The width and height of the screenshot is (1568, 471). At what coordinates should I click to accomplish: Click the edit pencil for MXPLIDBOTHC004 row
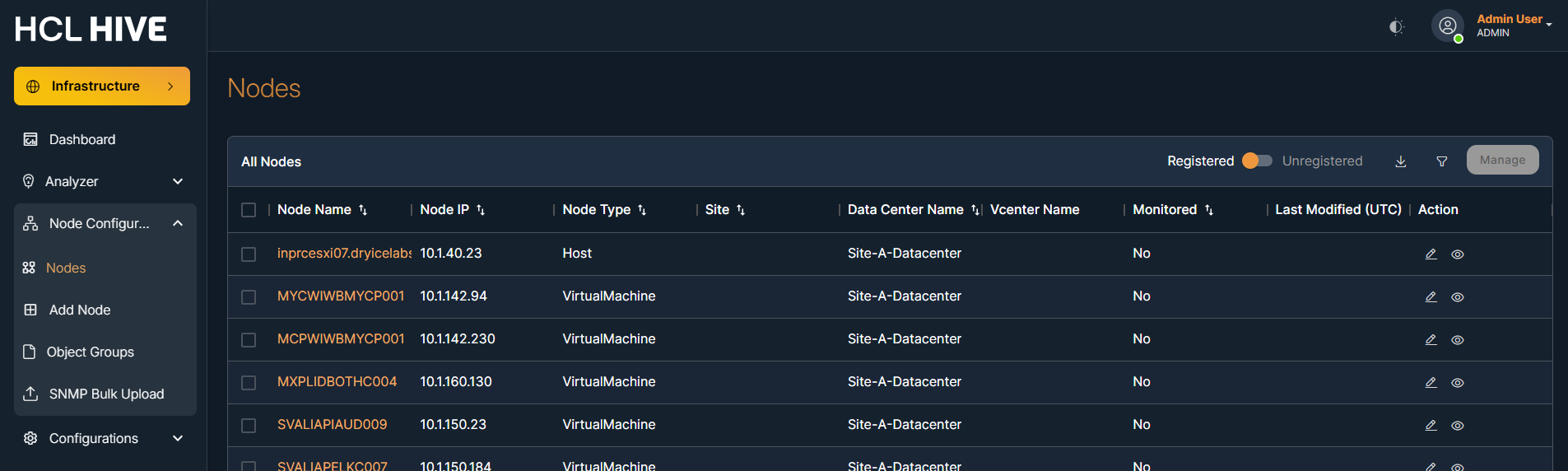[1431, 383]
